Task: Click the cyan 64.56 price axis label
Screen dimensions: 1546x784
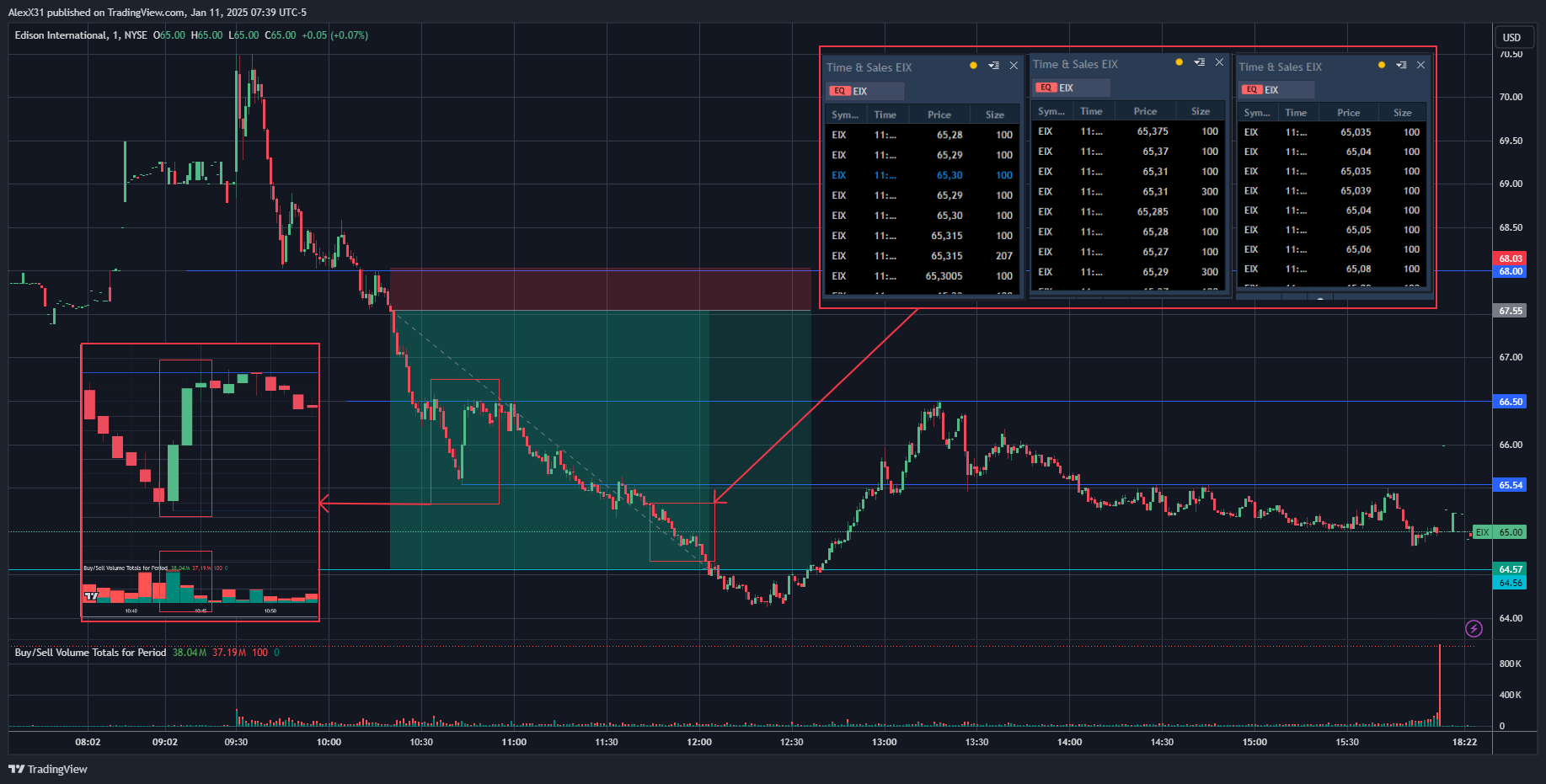Action: click(1511, 583)
